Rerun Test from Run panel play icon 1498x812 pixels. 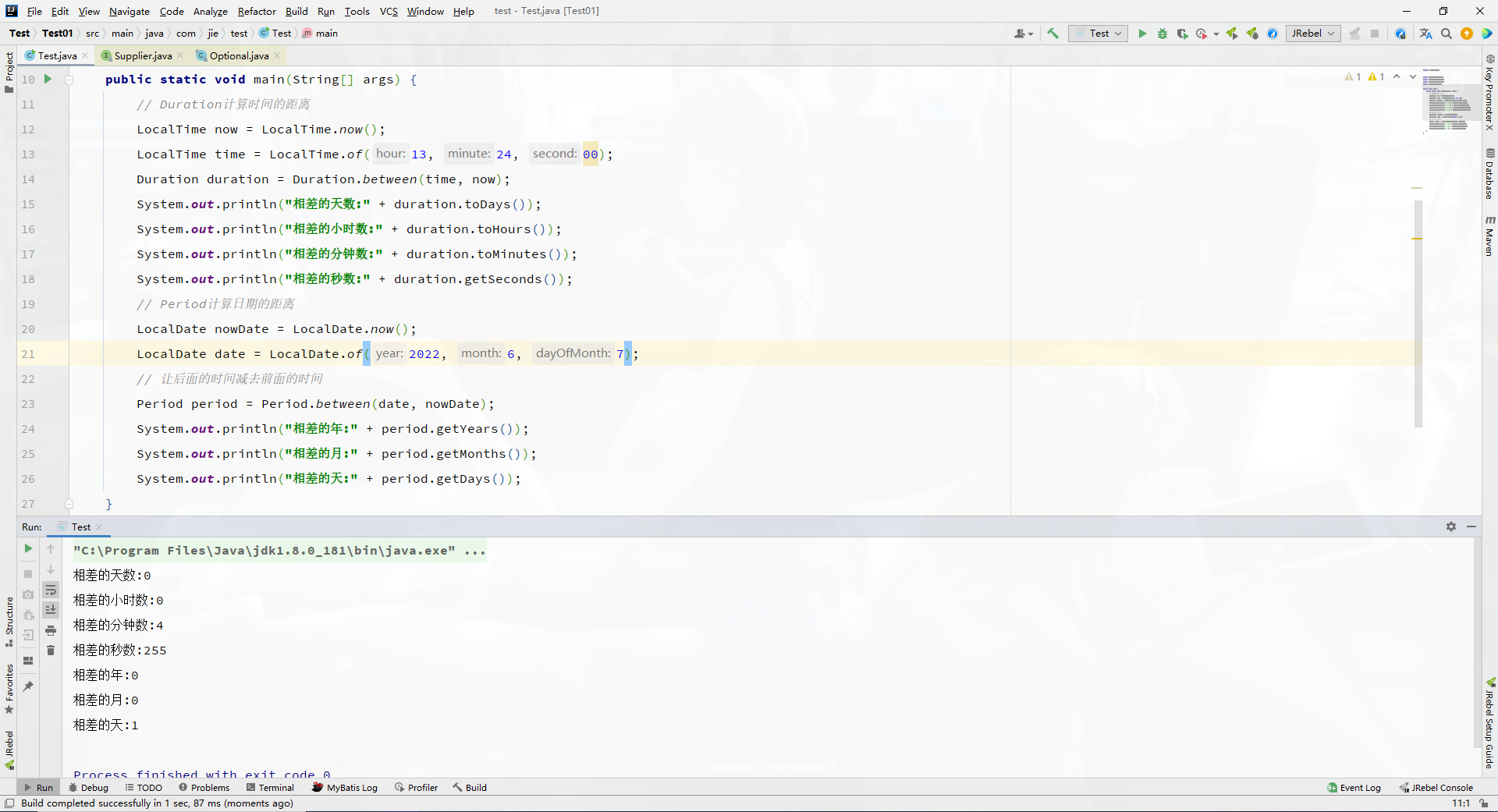pyautogui.click(x=28, y=548)
